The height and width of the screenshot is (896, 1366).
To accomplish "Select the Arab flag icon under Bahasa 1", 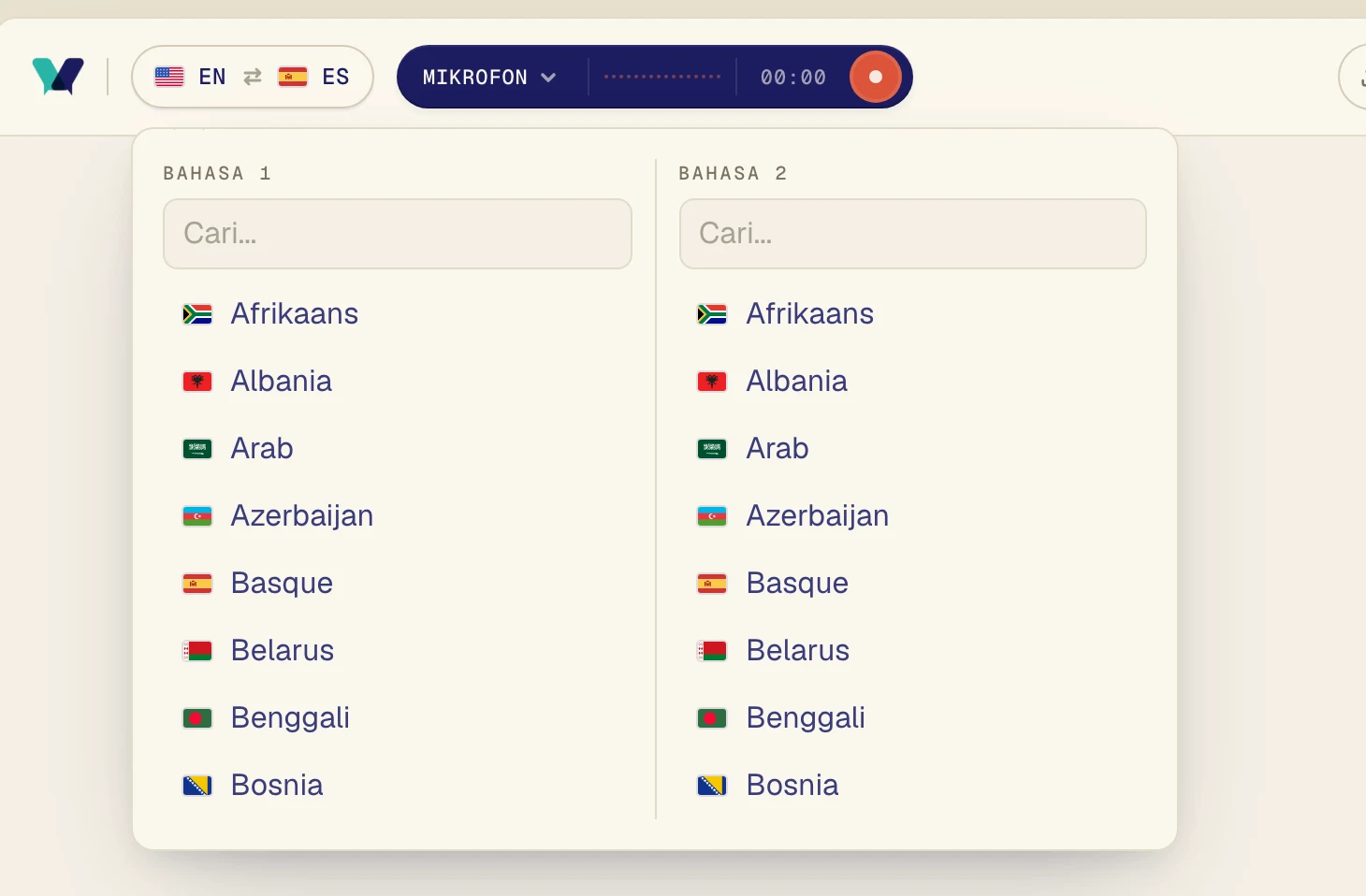I will coord(197,449).
